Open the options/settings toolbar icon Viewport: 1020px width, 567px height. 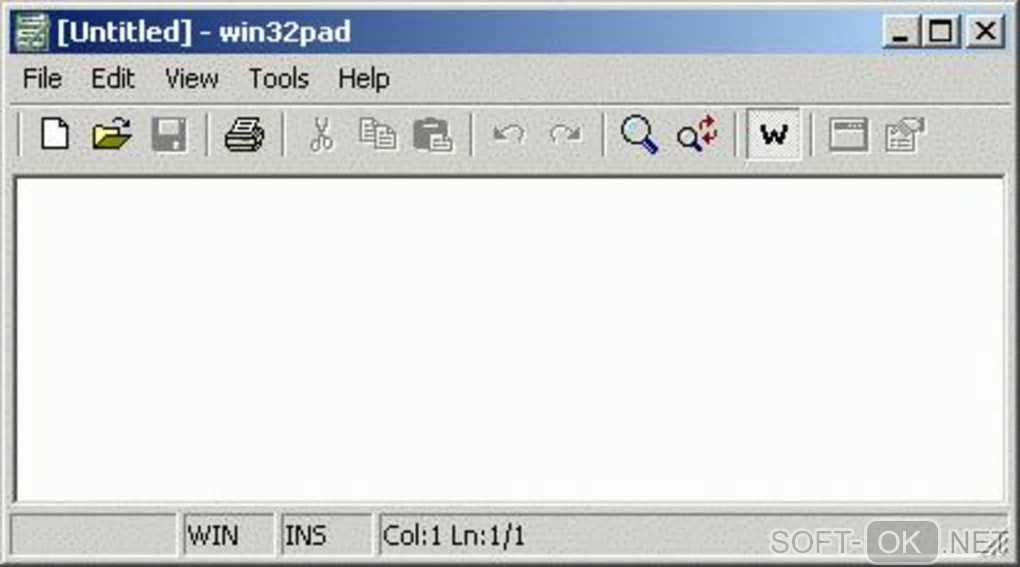(905, 135)
